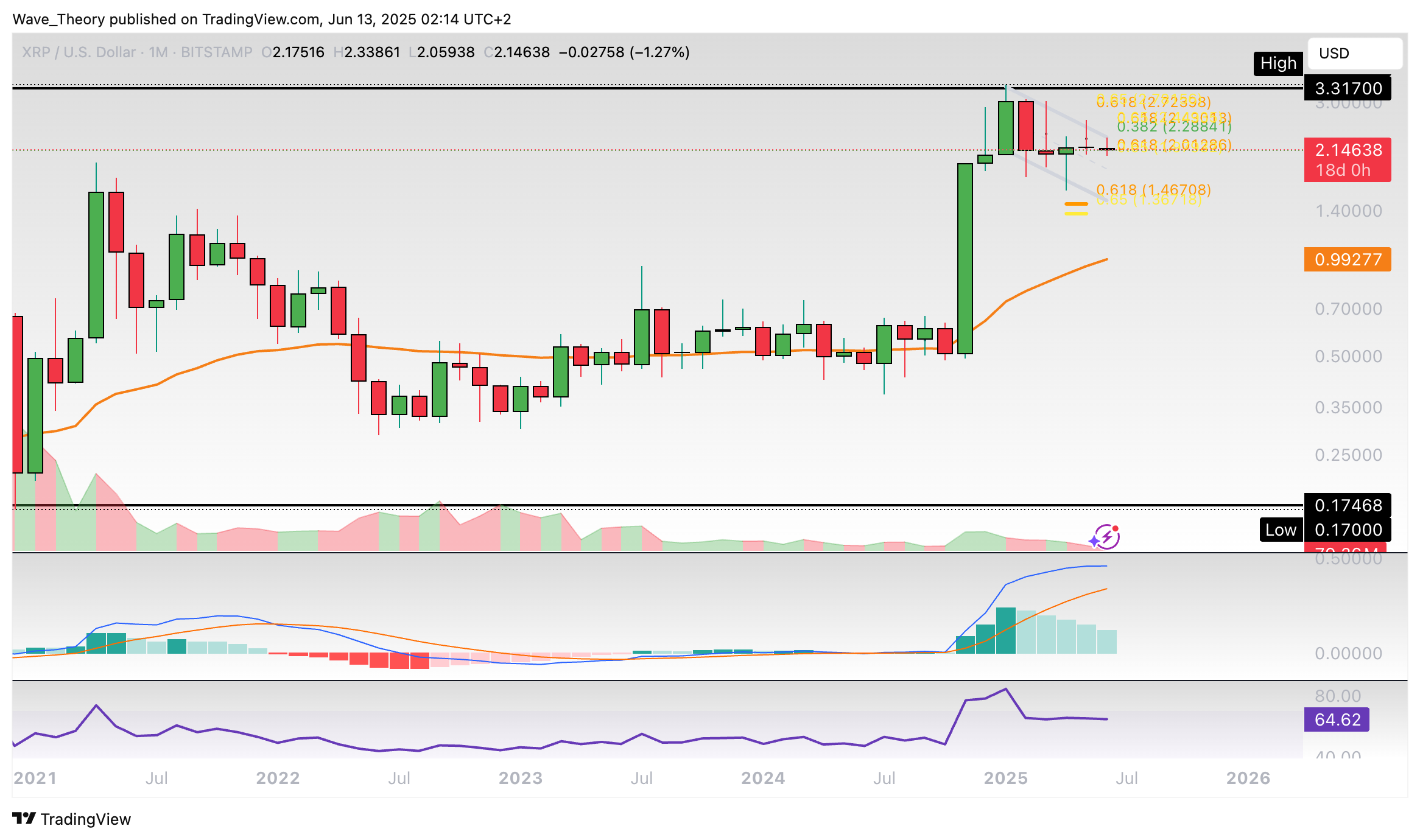Click the TradingView logo at the bottom

click(x=71, y=819)
